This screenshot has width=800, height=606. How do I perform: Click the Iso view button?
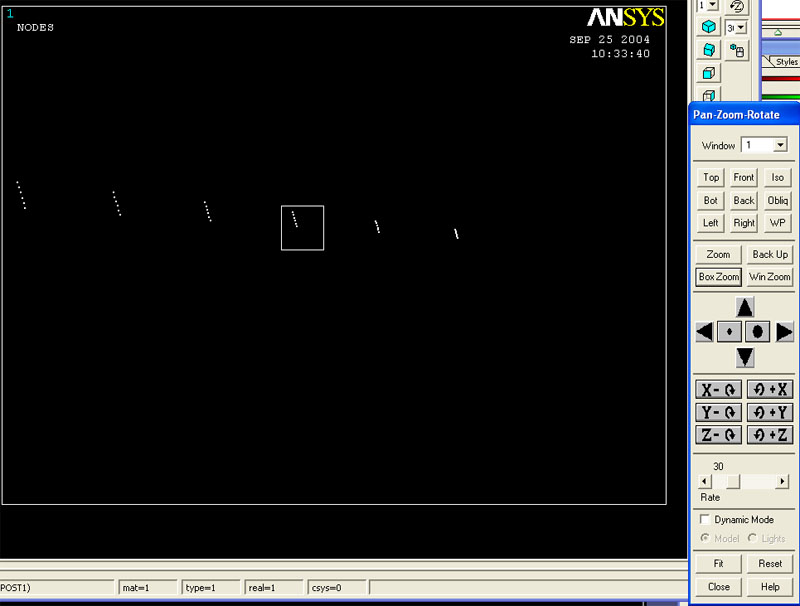[x=777, y=177]
